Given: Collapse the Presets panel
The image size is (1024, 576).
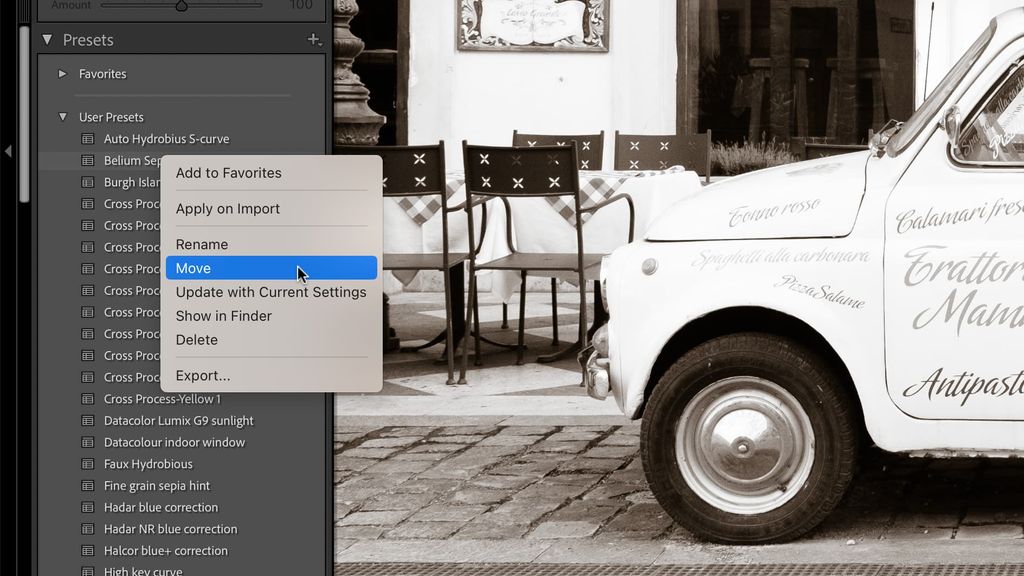Looking at the screenshot, I should point(46,40).
